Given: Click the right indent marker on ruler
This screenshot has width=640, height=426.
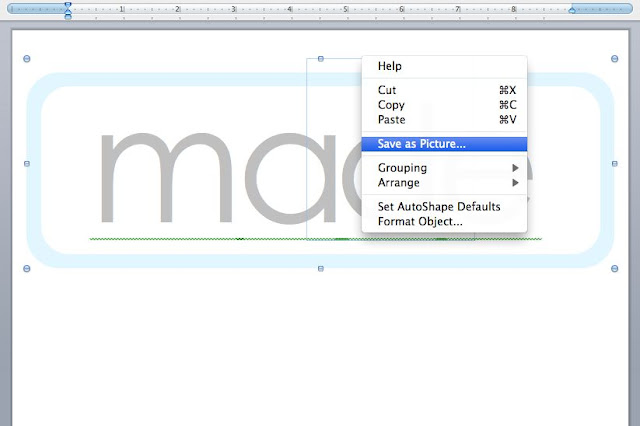Looking at the screenshot, I should tap(572, 10).
